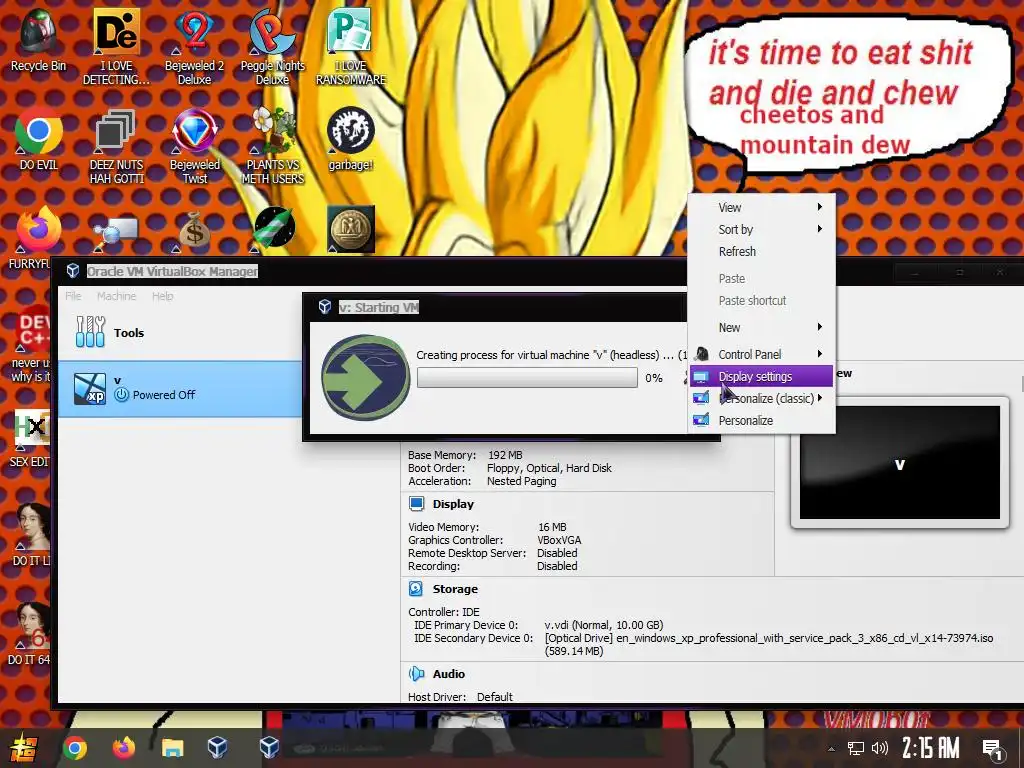Open the green rocket planet desktop icon

[x=274, y=229]
